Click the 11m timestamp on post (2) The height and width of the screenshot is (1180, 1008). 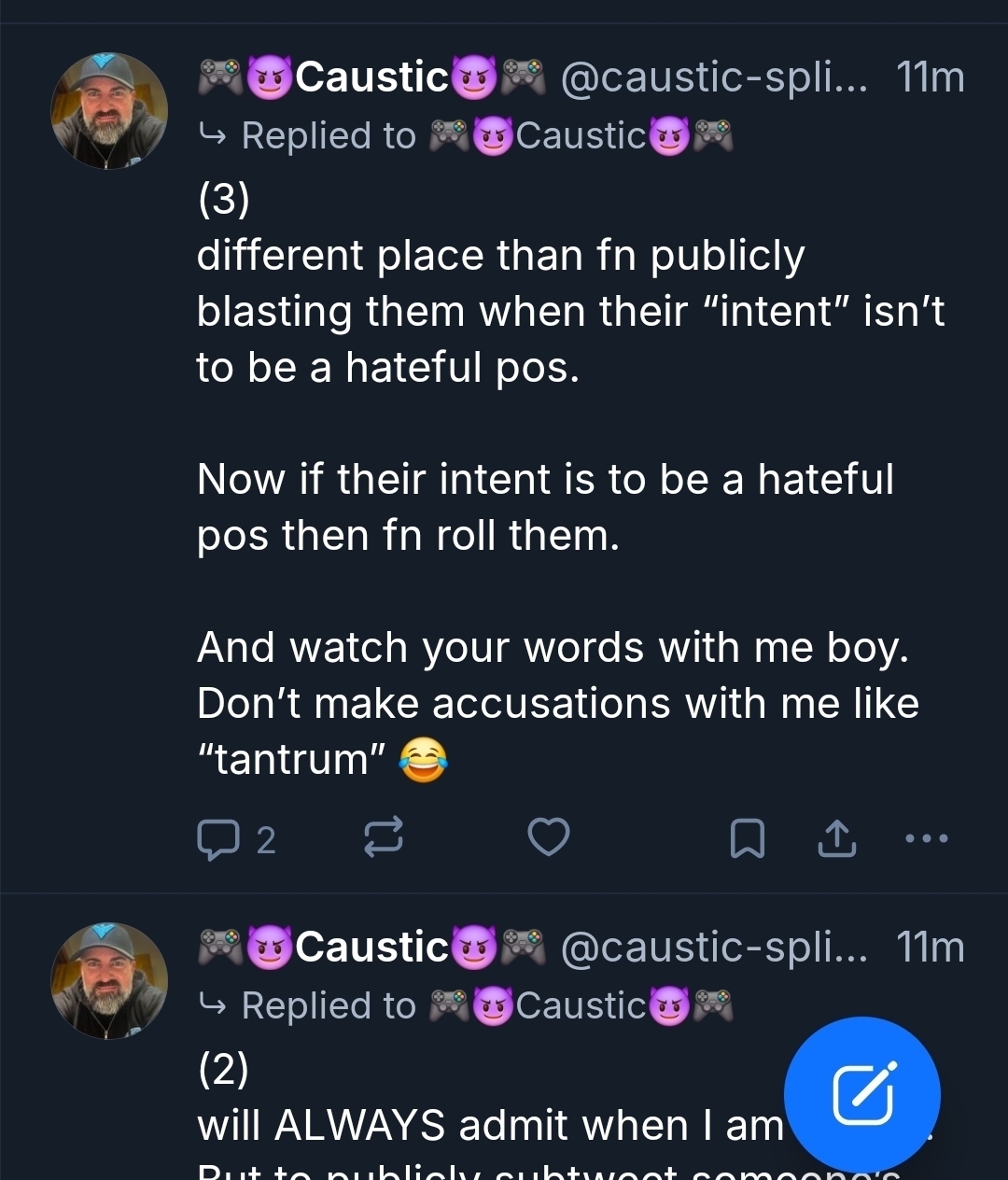[x=930, y=948]
